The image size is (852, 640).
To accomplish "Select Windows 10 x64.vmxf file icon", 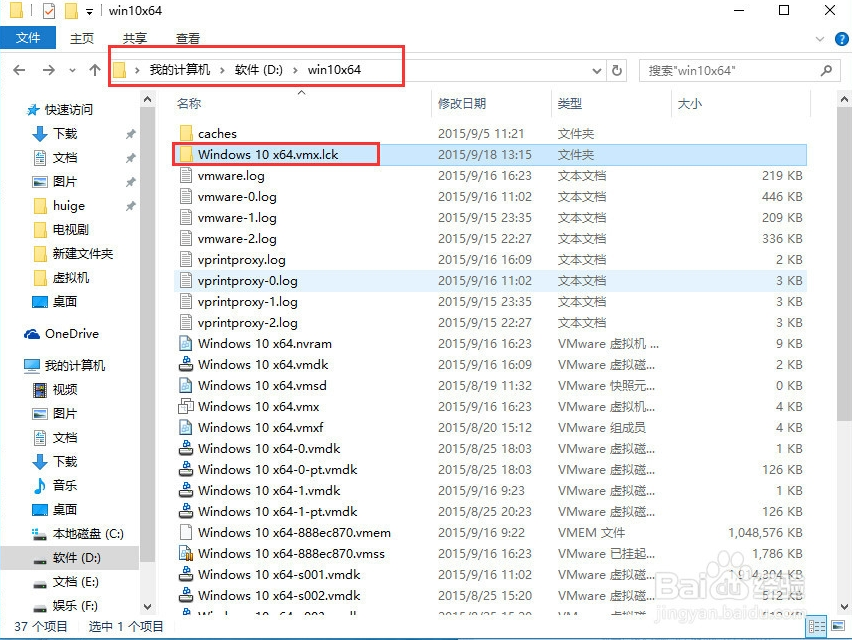I will pos(186,428).
